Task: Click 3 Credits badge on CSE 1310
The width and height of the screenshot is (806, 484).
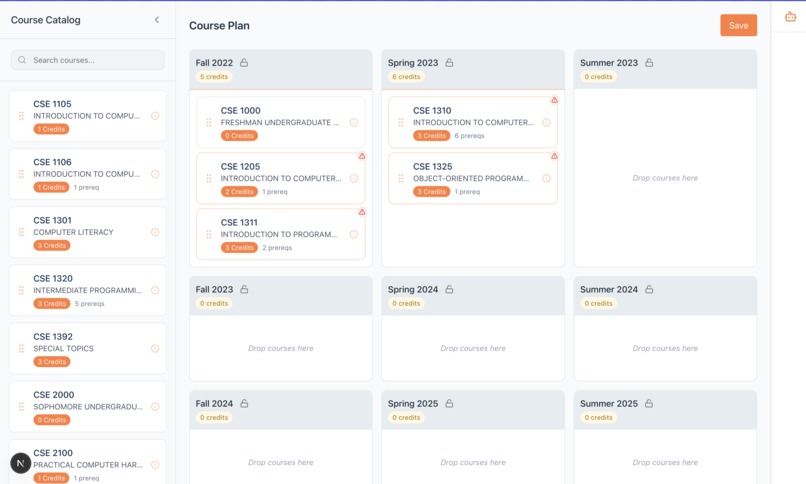Action: (x=432, y=136)
